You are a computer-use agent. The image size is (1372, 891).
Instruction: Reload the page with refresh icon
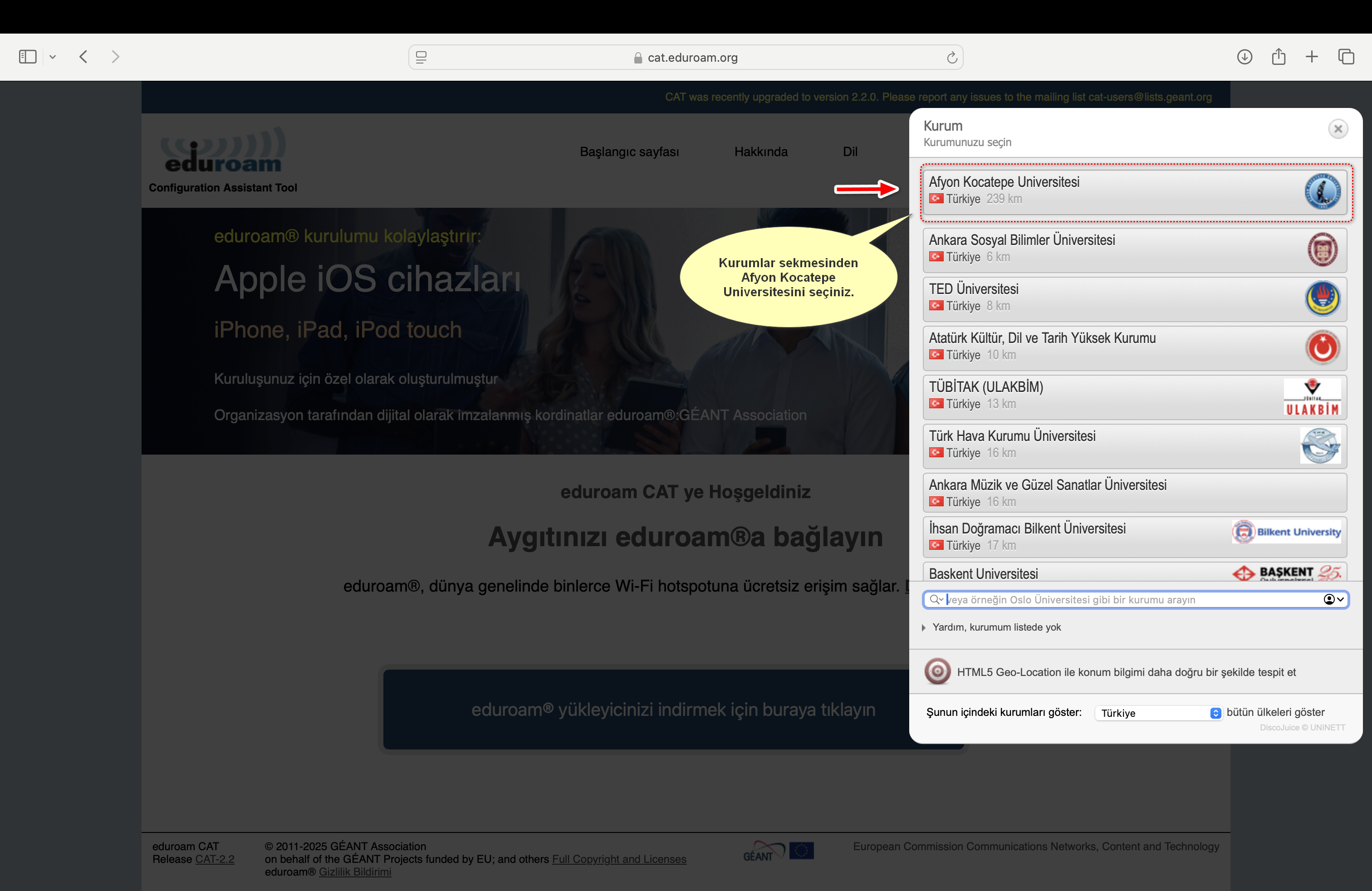pos(952,57)
